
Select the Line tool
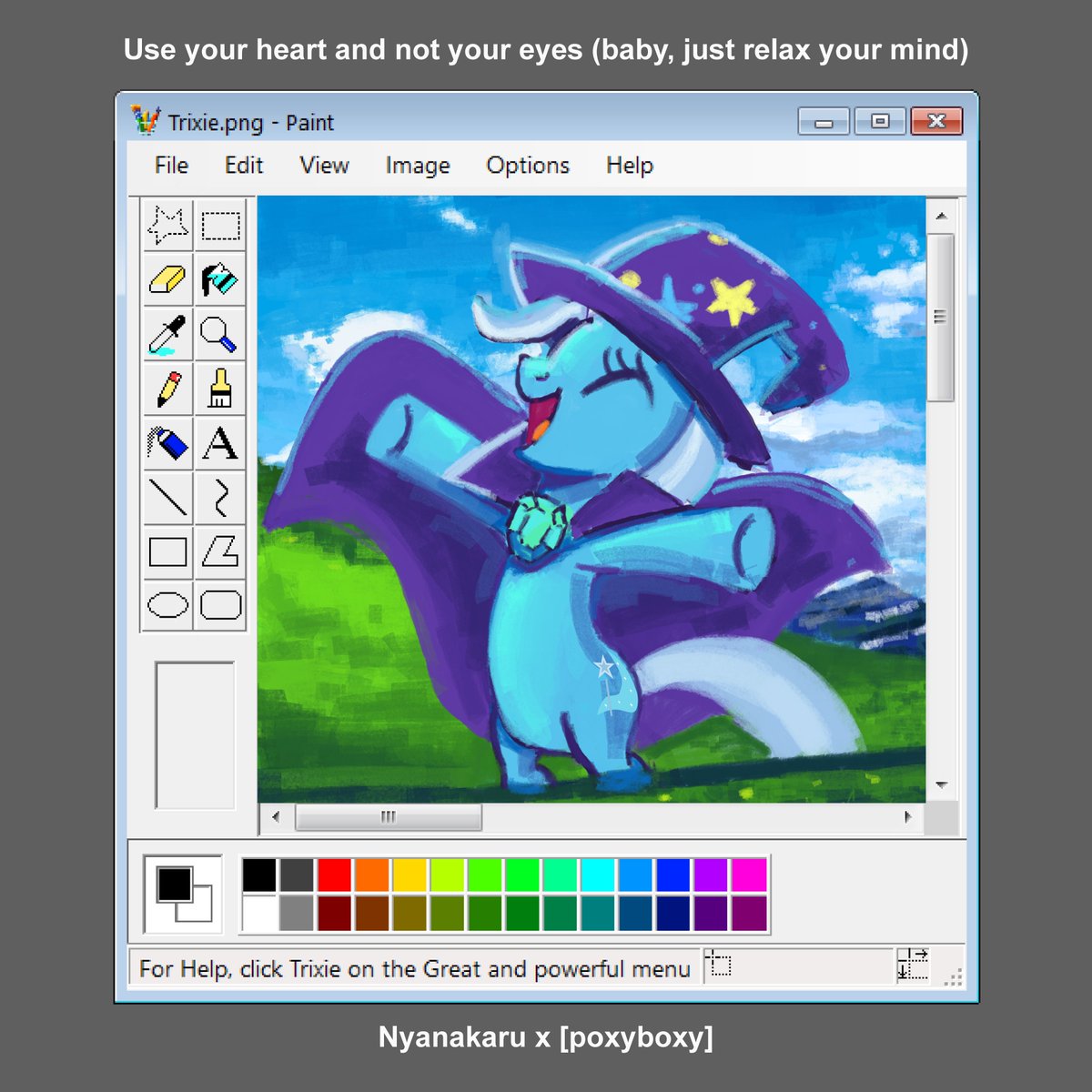pos(167,497)
